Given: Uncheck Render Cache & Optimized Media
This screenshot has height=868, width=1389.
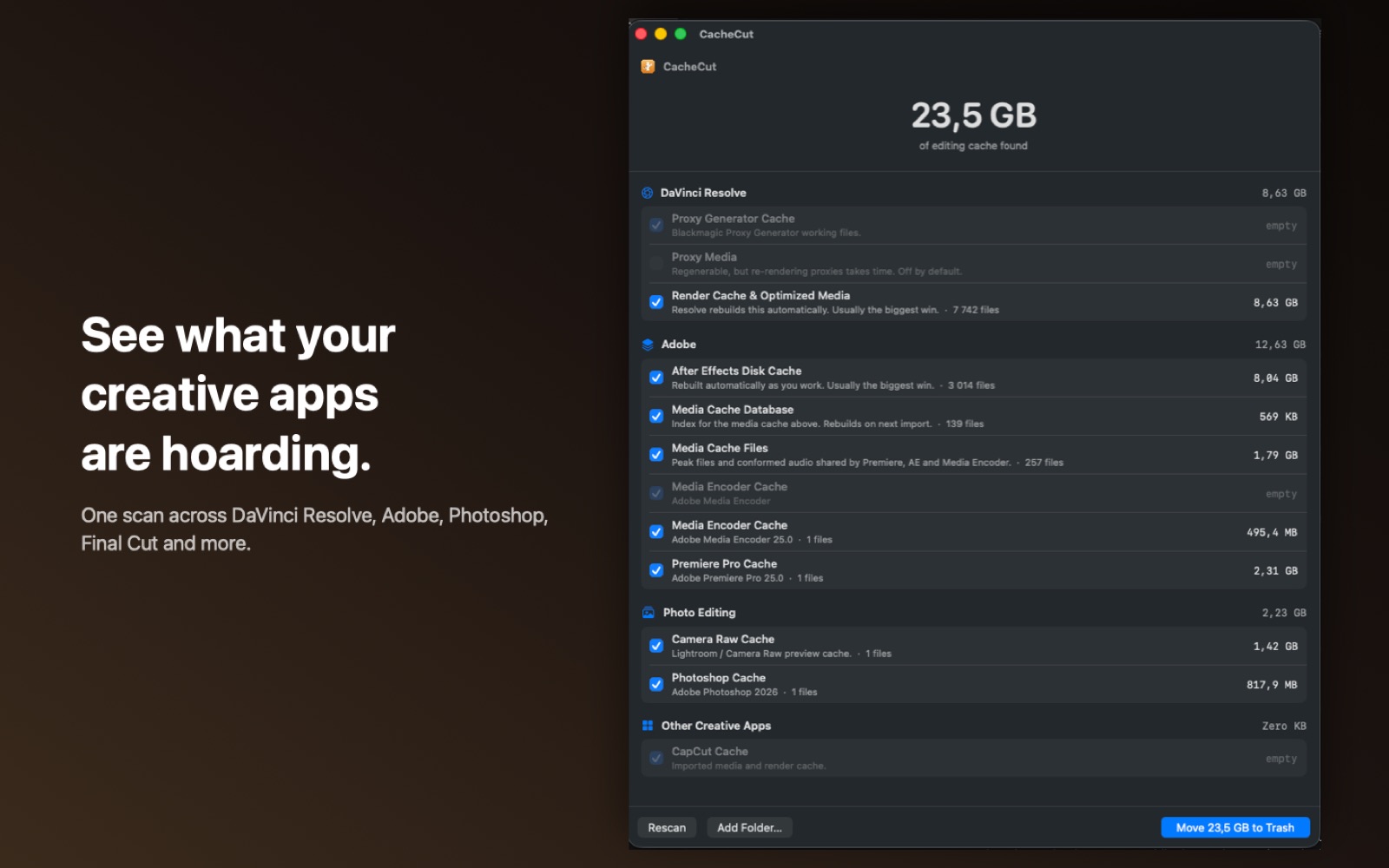Looking at the screenshot, I should pos(656,302).
